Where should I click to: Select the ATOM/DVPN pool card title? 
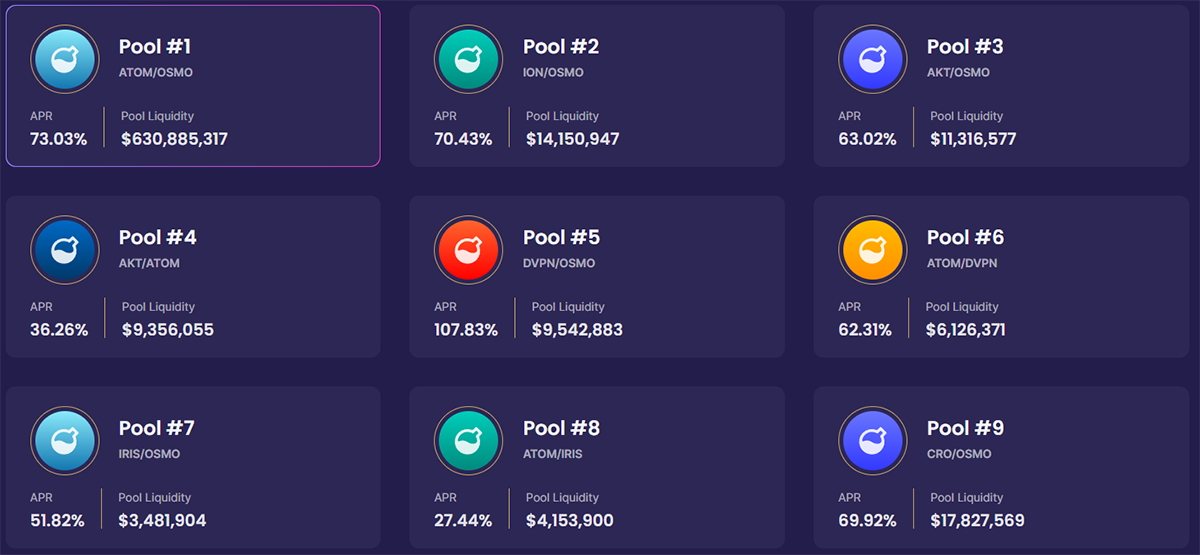point(965,238)
